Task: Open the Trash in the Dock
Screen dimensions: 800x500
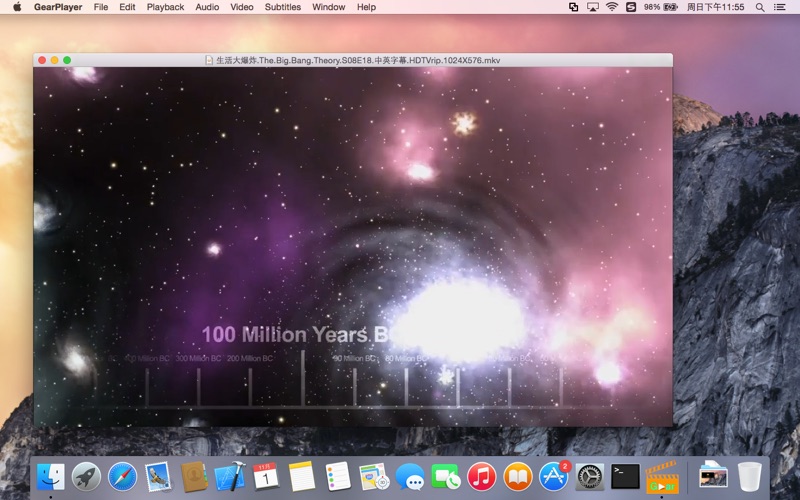Action: click(x=749, y=477)
